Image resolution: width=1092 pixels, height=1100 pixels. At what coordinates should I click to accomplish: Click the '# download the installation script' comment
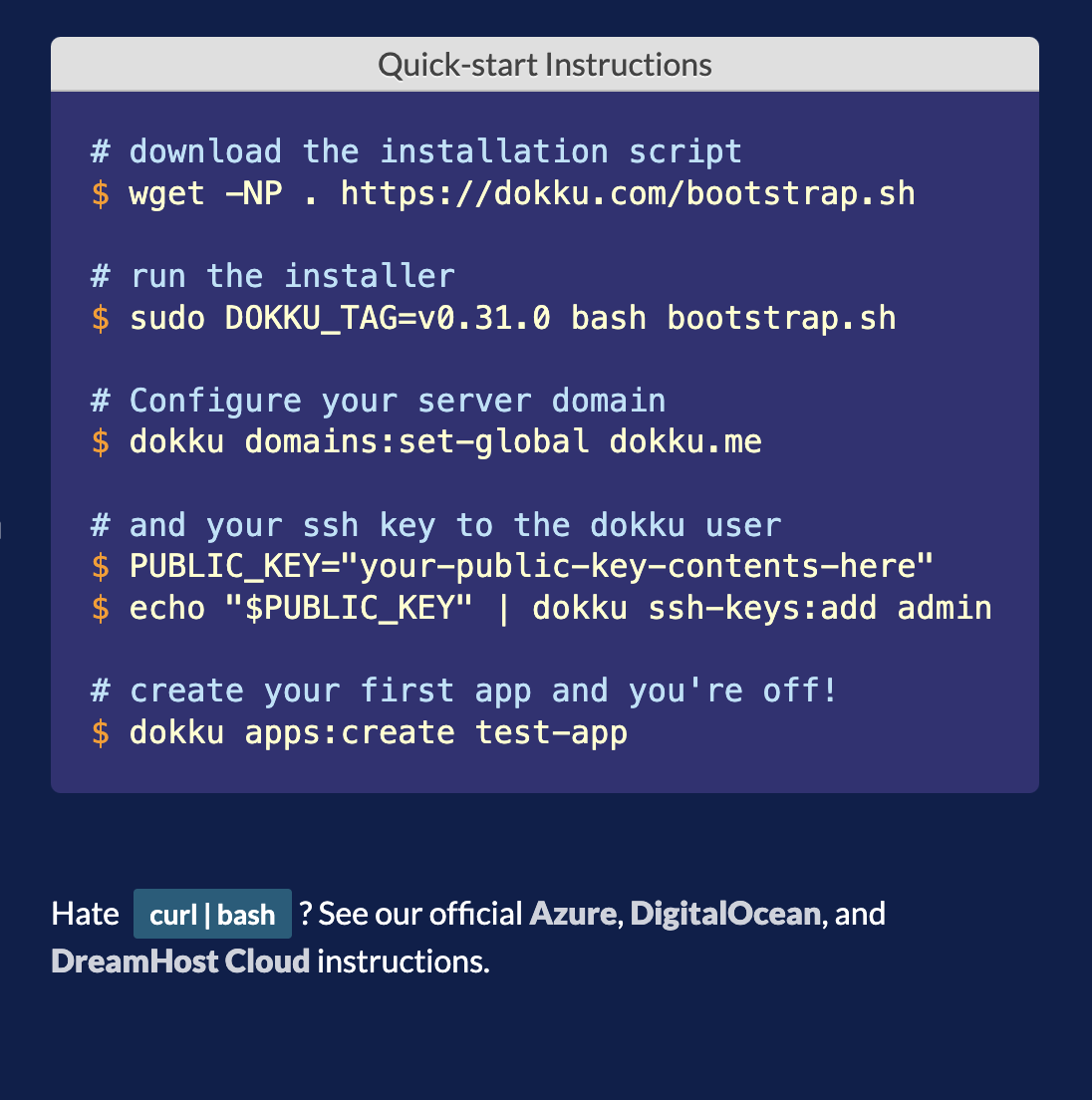[x=415, y=152]
